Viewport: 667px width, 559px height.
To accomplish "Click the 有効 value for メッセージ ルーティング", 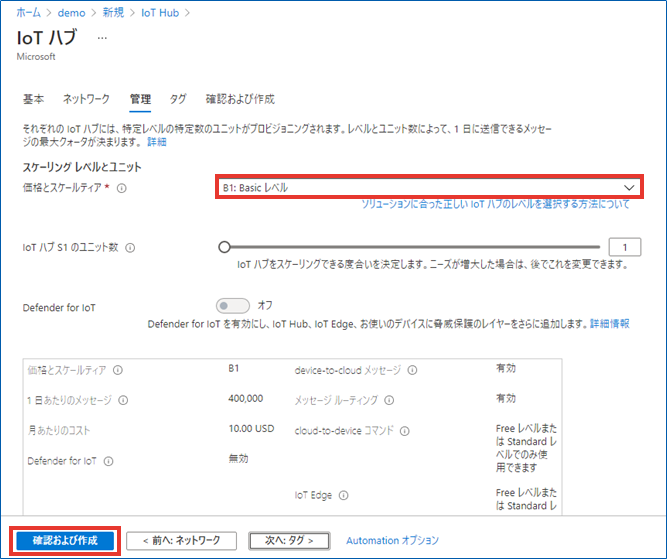I will point(506,399).
